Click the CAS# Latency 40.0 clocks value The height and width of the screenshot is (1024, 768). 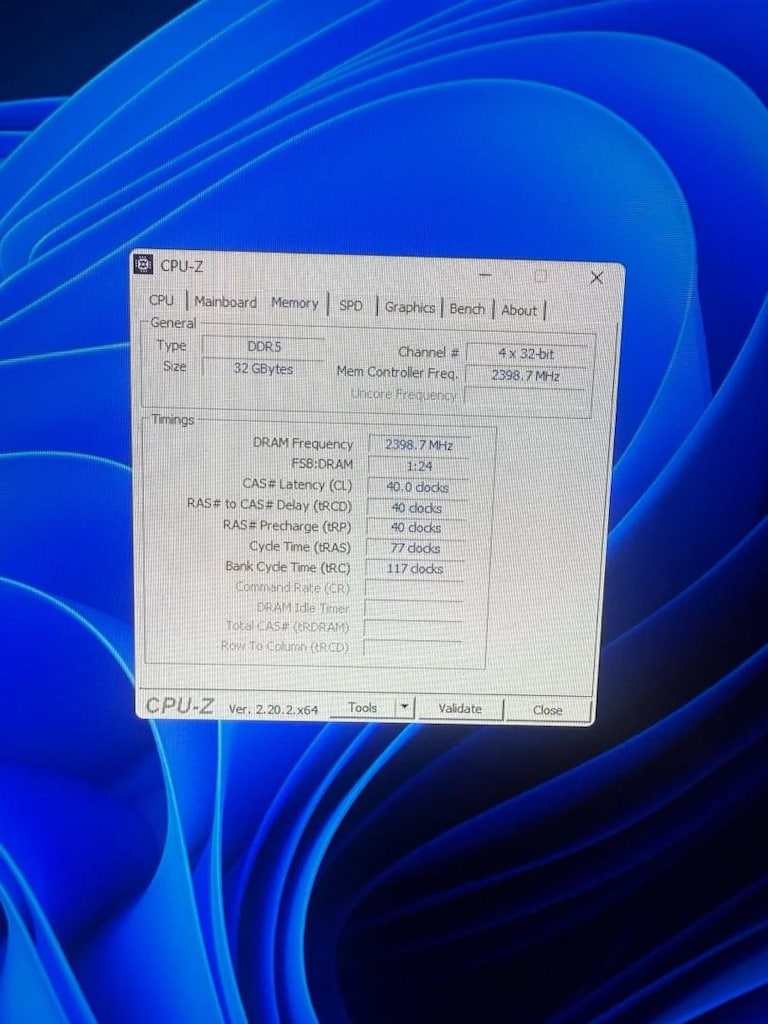click(417, 487)
